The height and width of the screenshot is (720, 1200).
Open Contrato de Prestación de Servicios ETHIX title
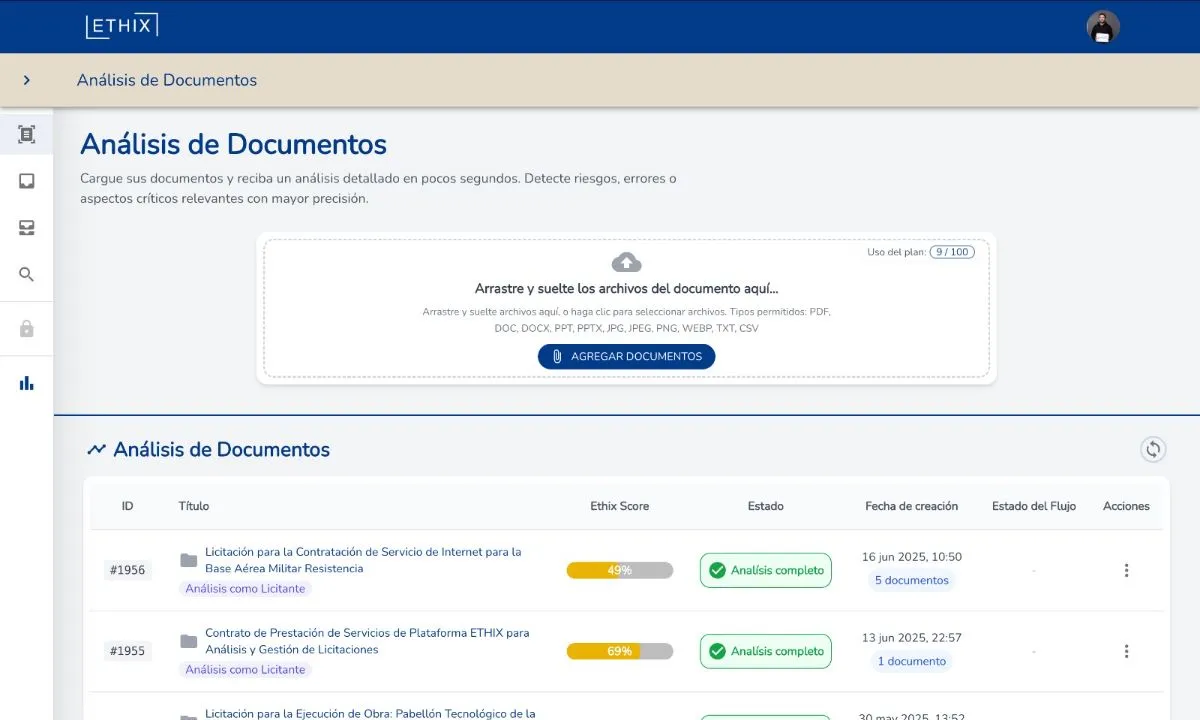click(x=367, y=641)
